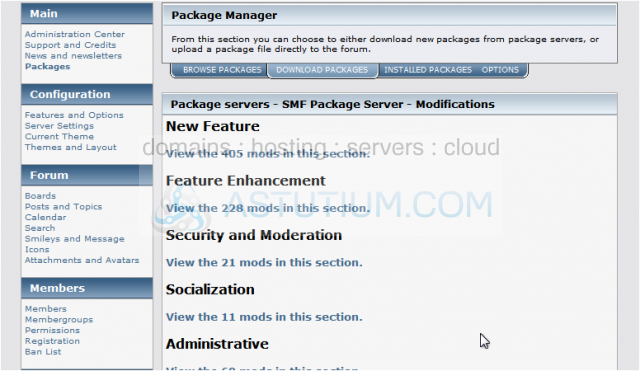
Task: Open the Search settings link
Action: point(40,228)
